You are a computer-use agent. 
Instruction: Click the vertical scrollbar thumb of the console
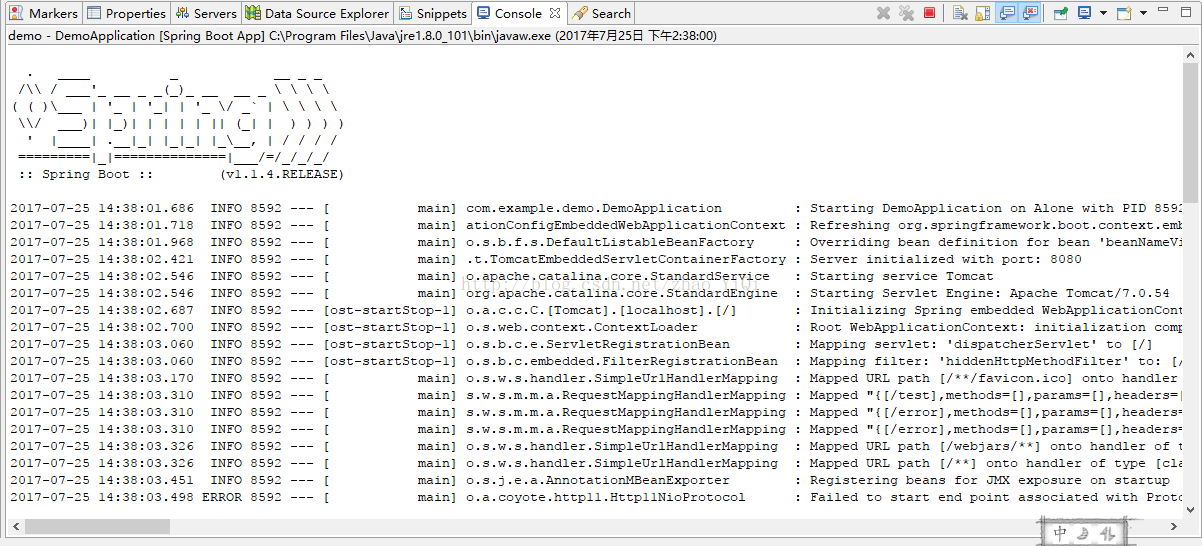pos(1192,134)
